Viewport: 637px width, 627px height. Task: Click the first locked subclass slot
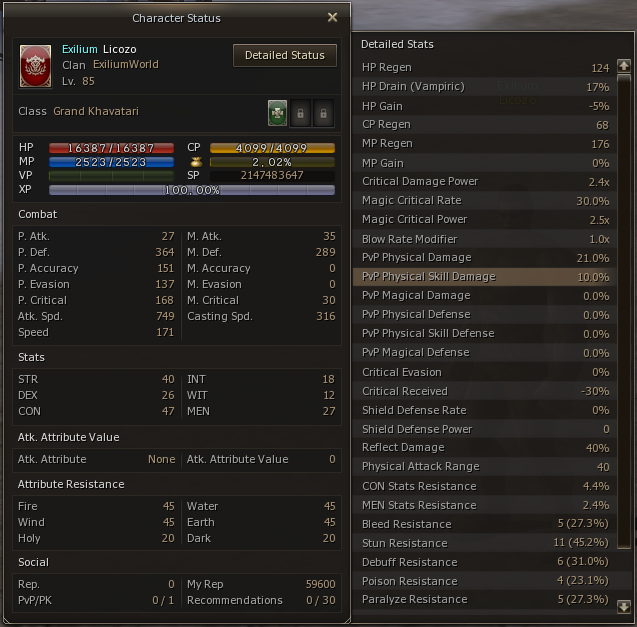[300, 113]
